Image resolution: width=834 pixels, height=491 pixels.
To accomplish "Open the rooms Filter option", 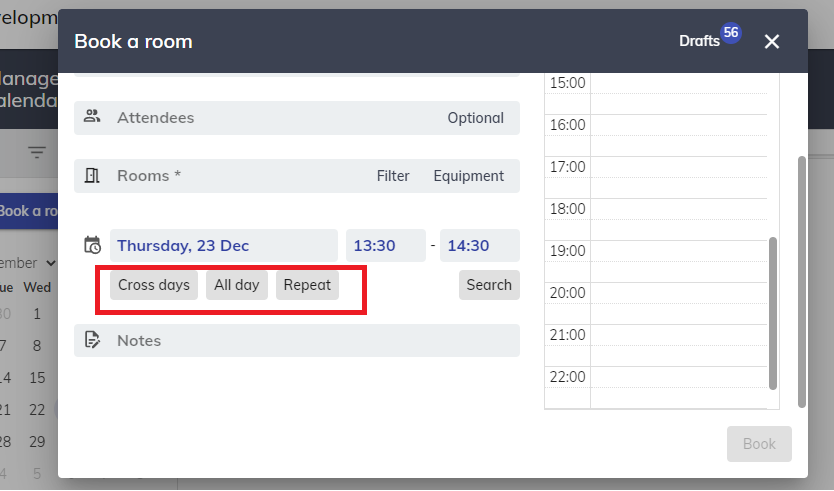I will click(x=393, y=176).
